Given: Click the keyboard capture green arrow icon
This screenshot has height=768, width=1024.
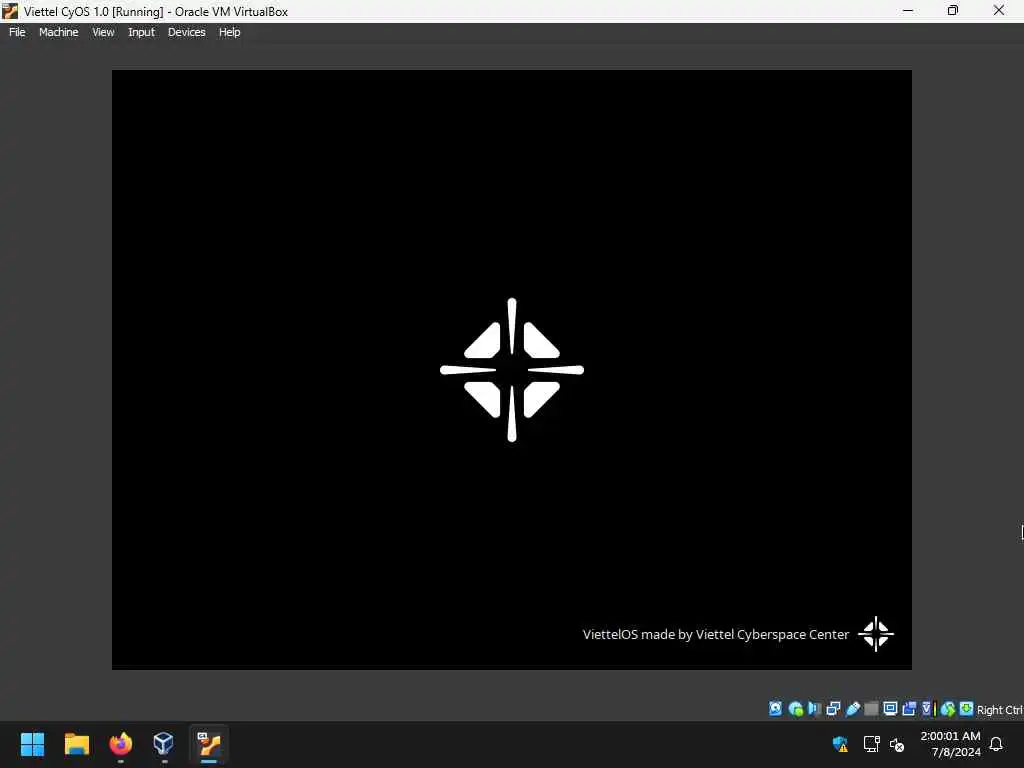Looking at the screenshot, I should pyautogui.click(x=967, y=709).
